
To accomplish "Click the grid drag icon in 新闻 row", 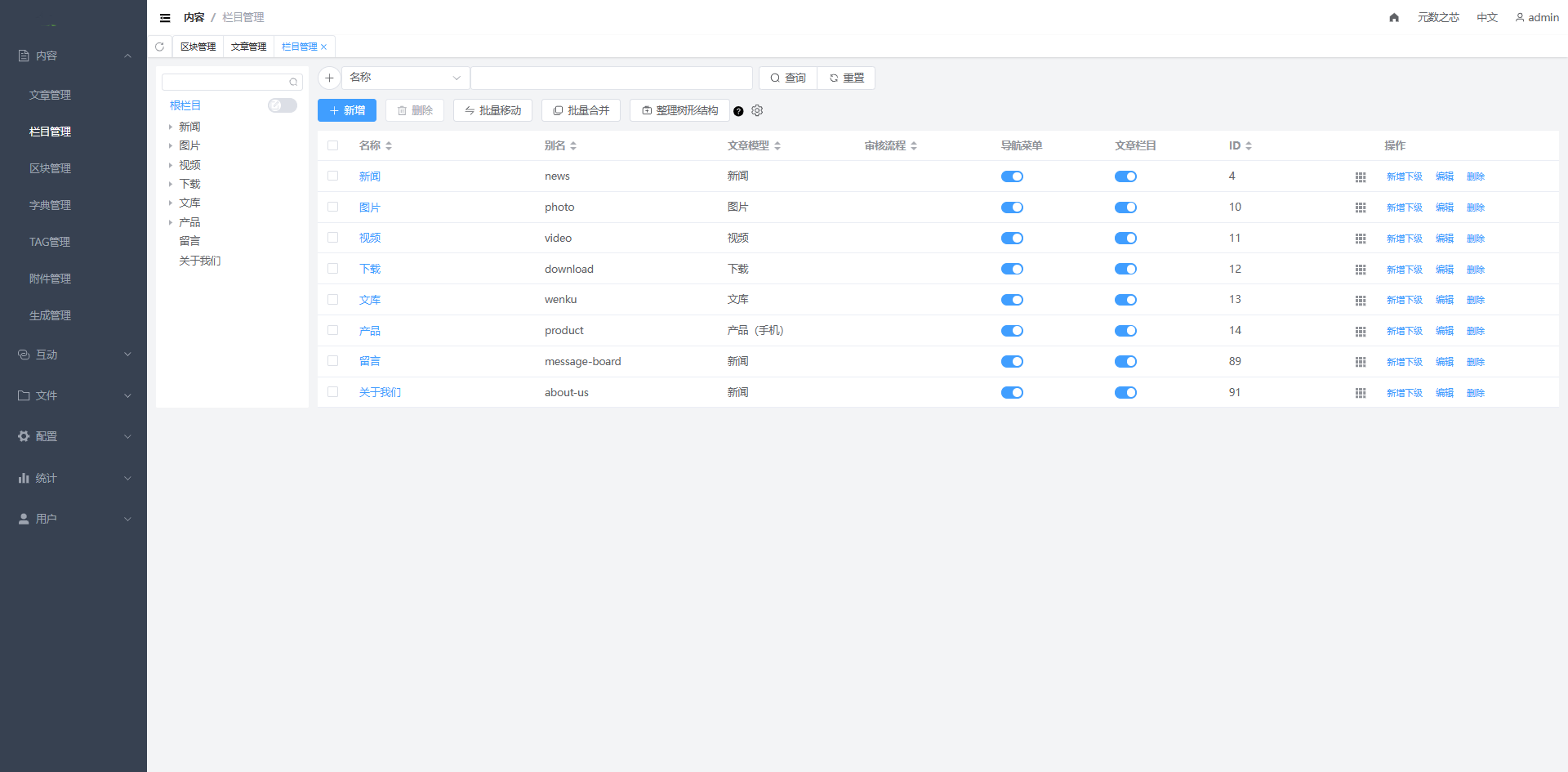I will coord(1361,176).
